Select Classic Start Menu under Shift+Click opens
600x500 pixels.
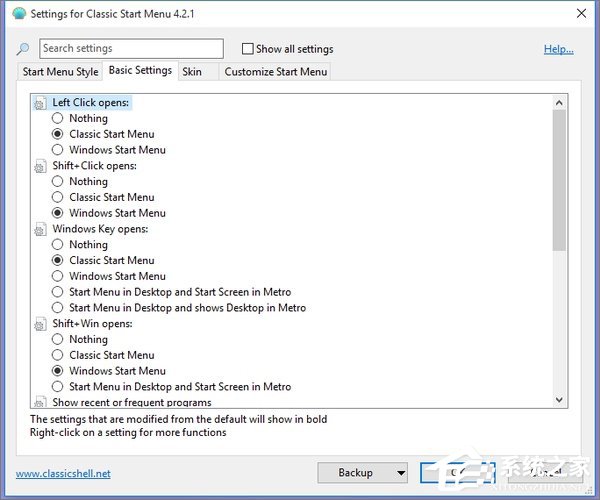58,197
